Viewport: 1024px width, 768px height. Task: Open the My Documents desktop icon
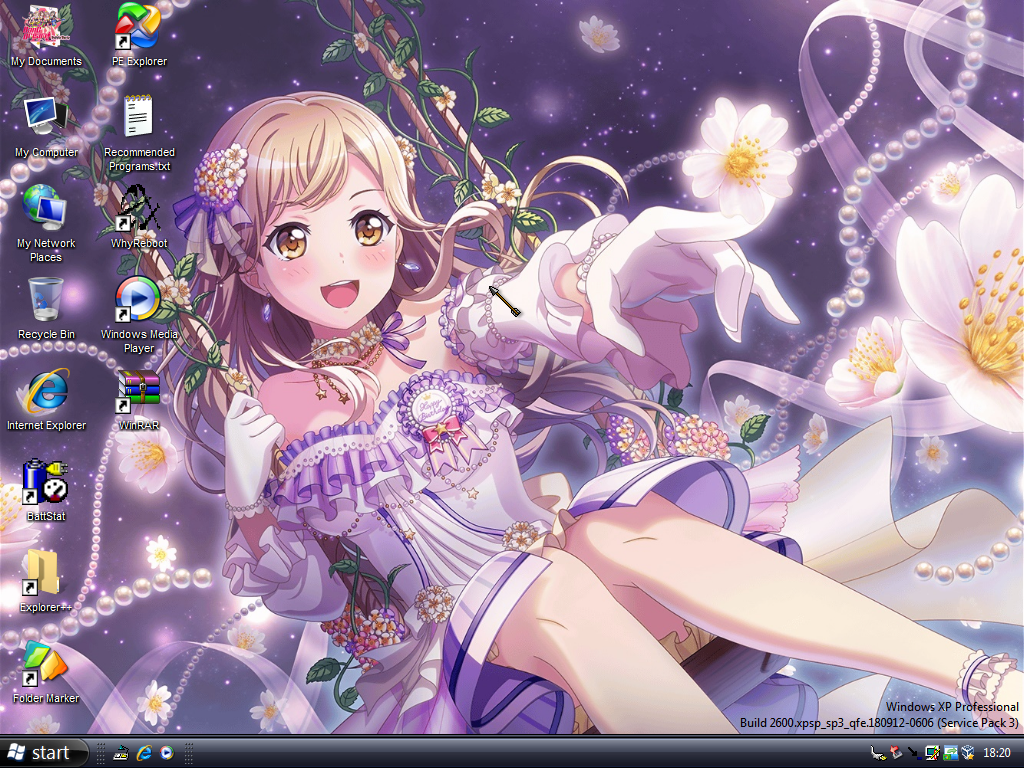click(x=46, y=35)
